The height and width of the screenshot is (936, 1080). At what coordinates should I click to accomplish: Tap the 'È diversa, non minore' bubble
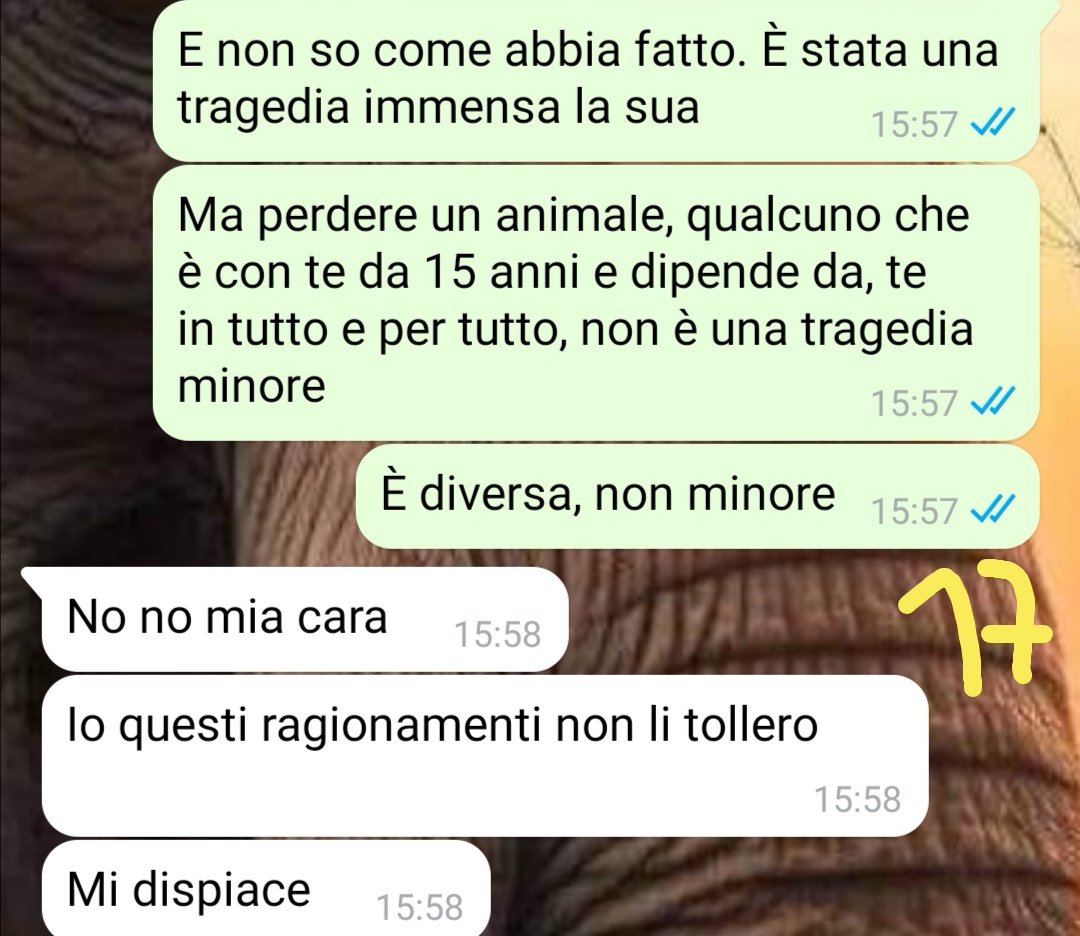[x=697, y=497]
